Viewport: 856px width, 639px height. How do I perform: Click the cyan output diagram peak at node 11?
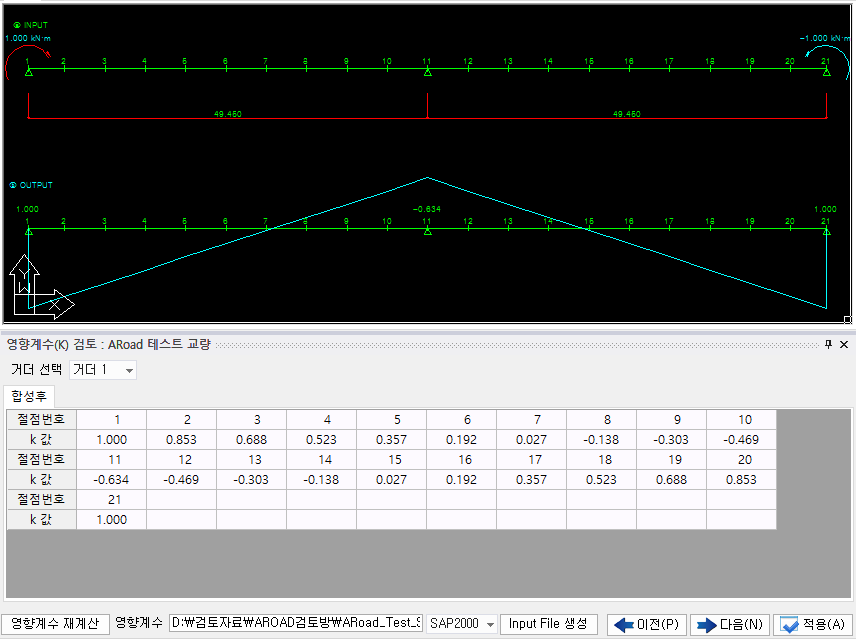(x=427, y=177)
